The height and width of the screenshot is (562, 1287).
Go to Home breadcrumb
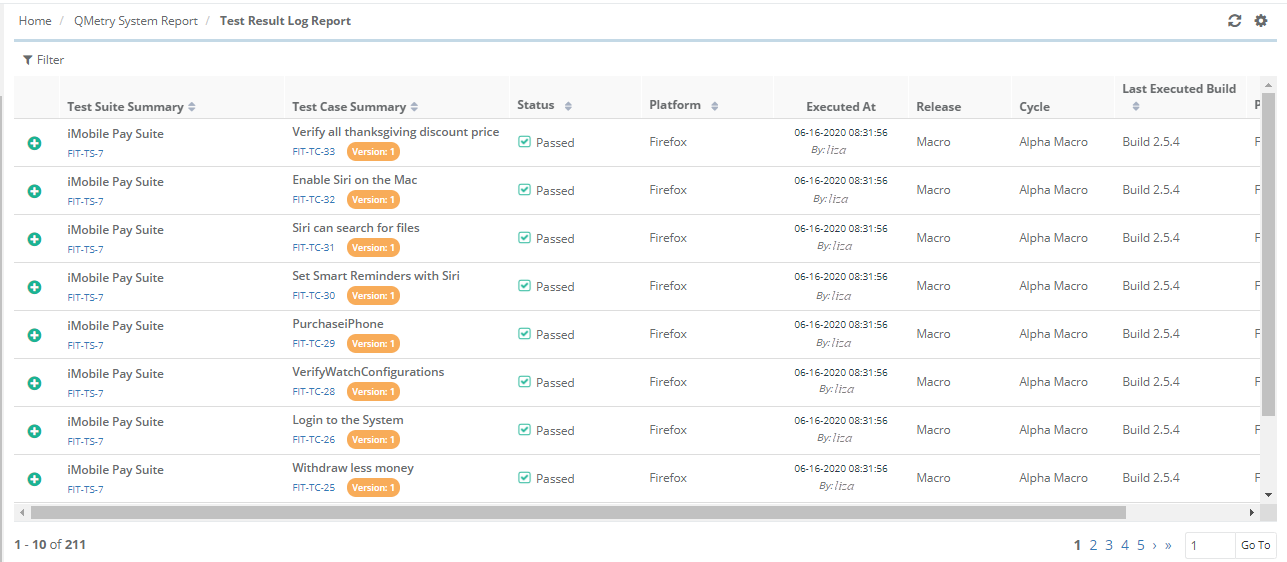point(35,21)
